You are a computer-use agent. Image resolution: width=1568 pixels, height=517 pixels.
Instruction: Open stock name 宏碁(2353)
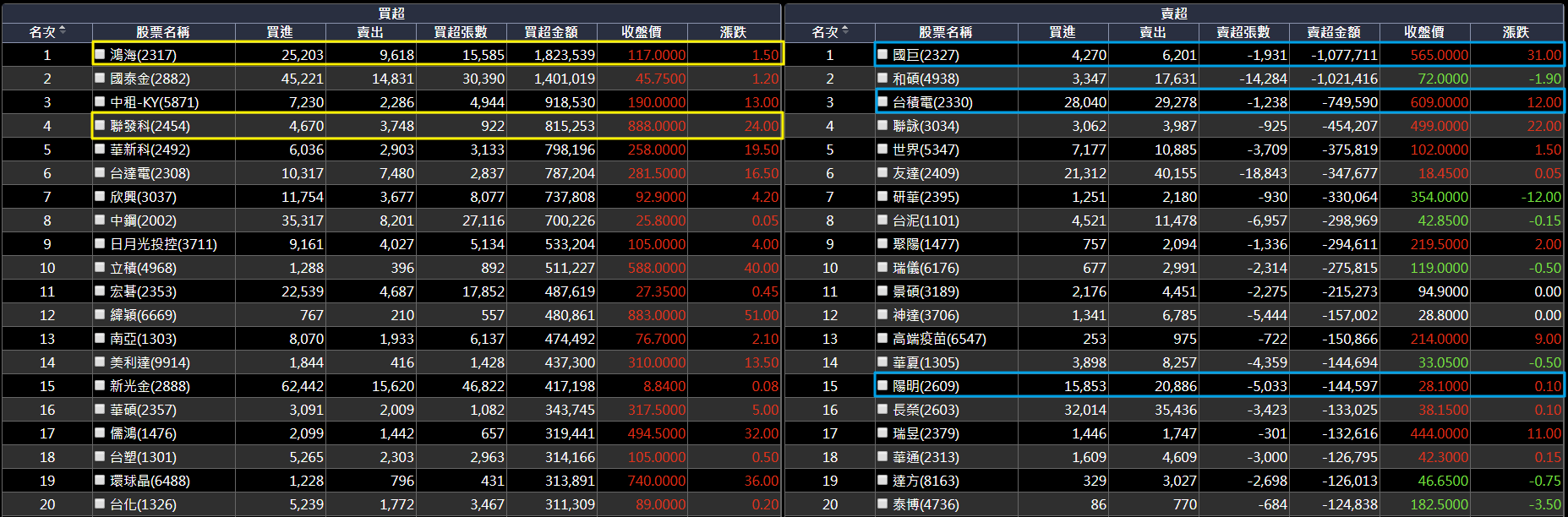click(x=143, y=291)
